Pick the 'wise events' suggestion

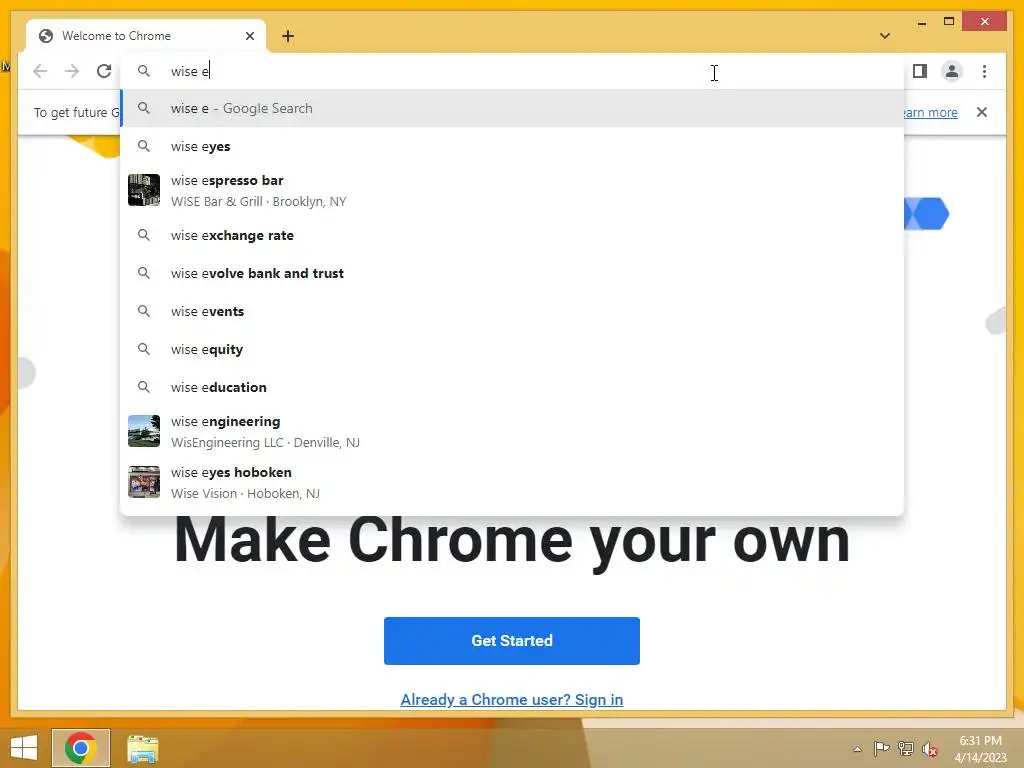pos(512,311)
